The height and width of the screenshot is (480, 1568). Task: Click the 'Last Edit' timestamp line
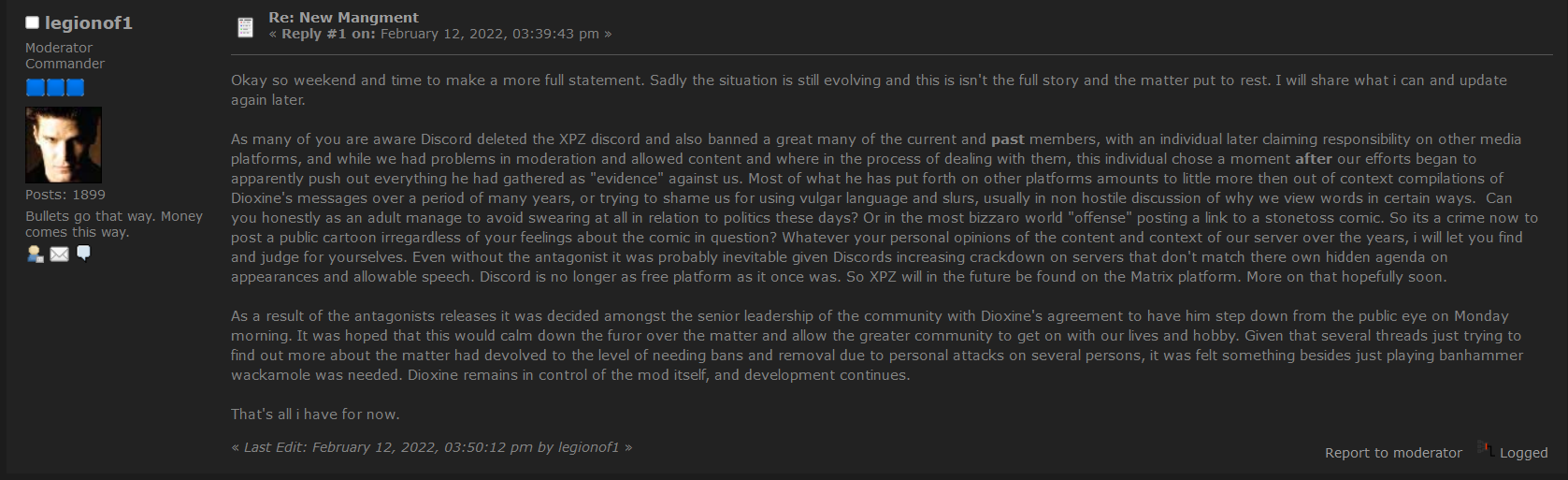(x=432, y=447)
